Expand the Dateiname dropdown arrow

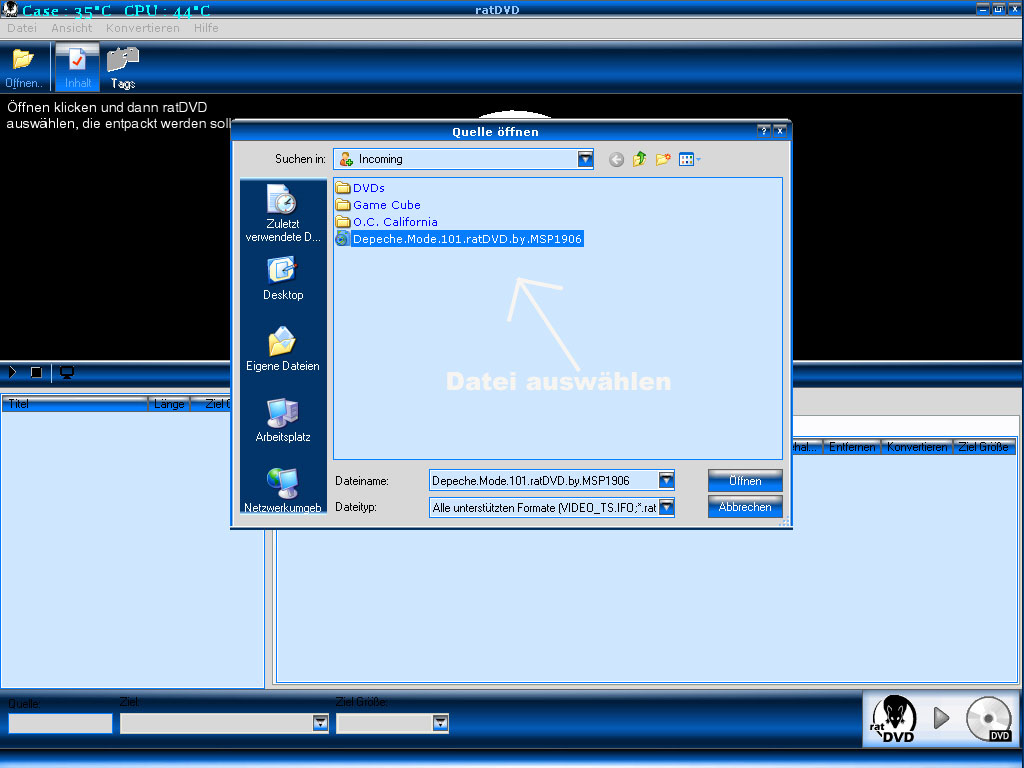click(x=666, y=481)
